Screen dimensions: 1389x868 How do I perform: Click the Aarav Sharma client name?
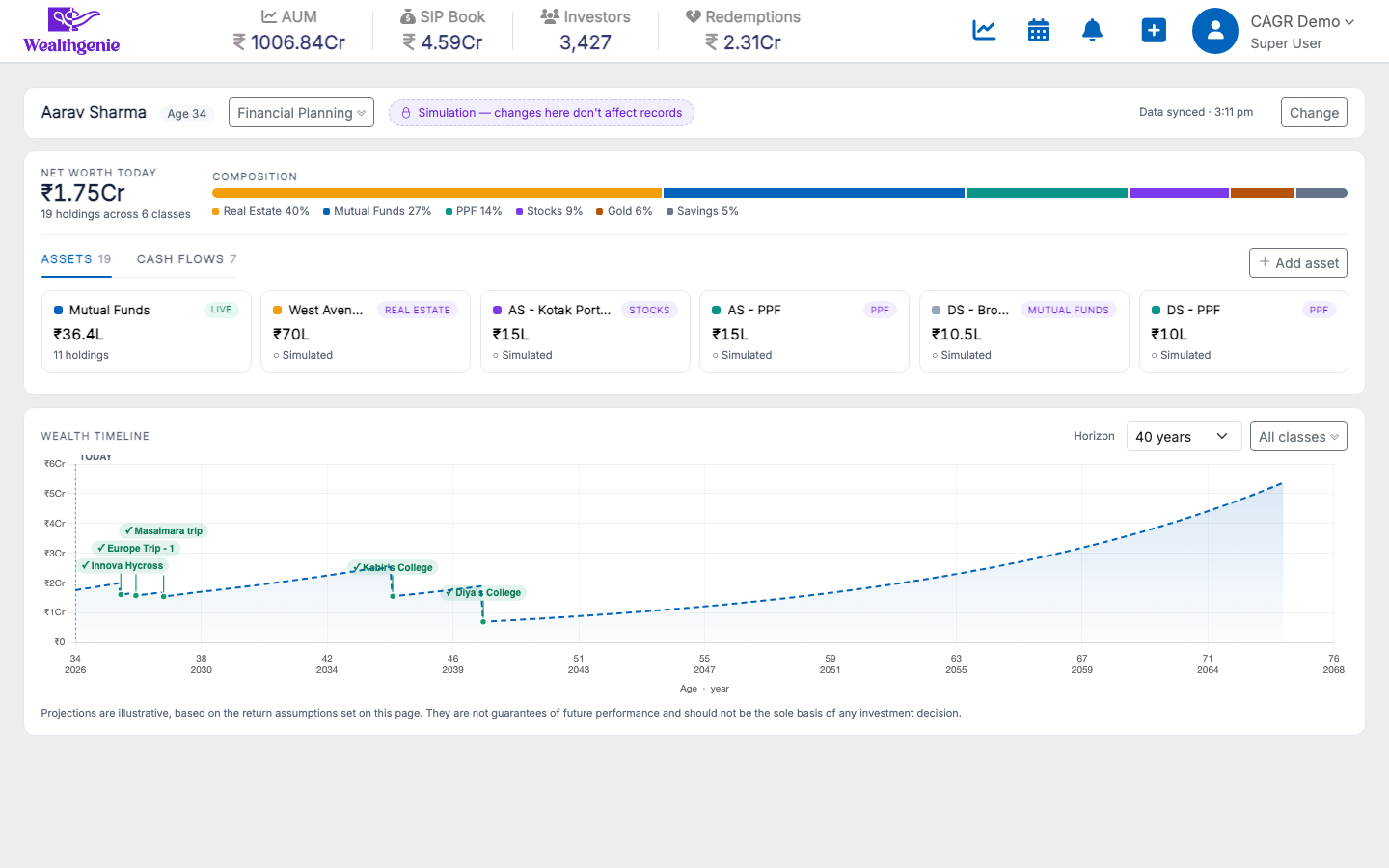point(94,112)
